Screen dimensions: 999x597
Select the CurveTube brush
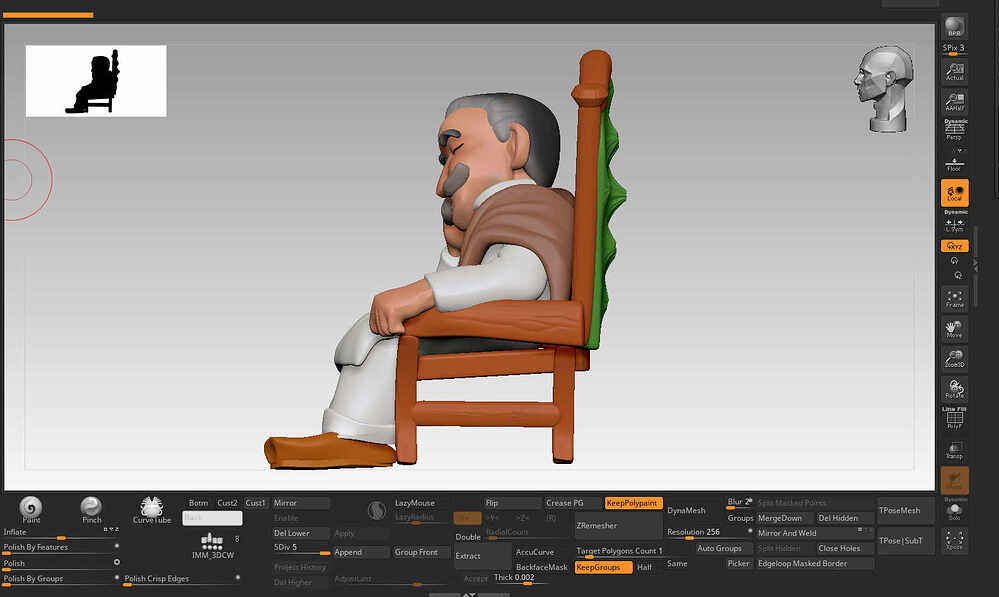[x=152, y=510]
